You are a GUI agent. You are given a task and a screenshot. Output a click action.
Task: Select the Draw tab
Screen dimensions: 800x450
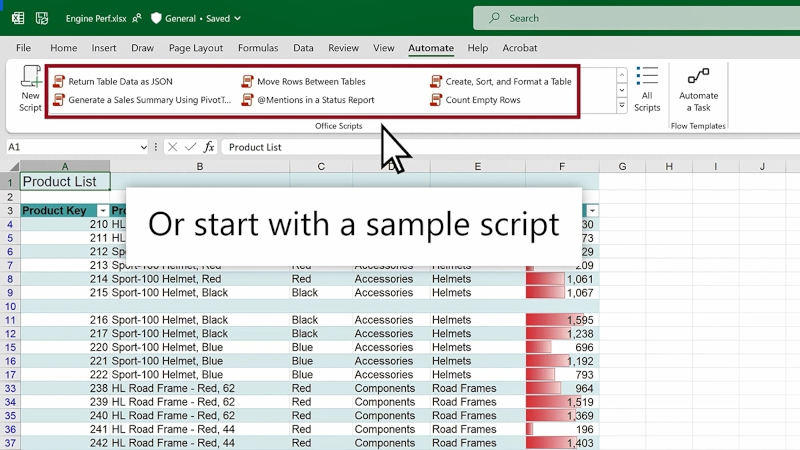tap(142, 48)
